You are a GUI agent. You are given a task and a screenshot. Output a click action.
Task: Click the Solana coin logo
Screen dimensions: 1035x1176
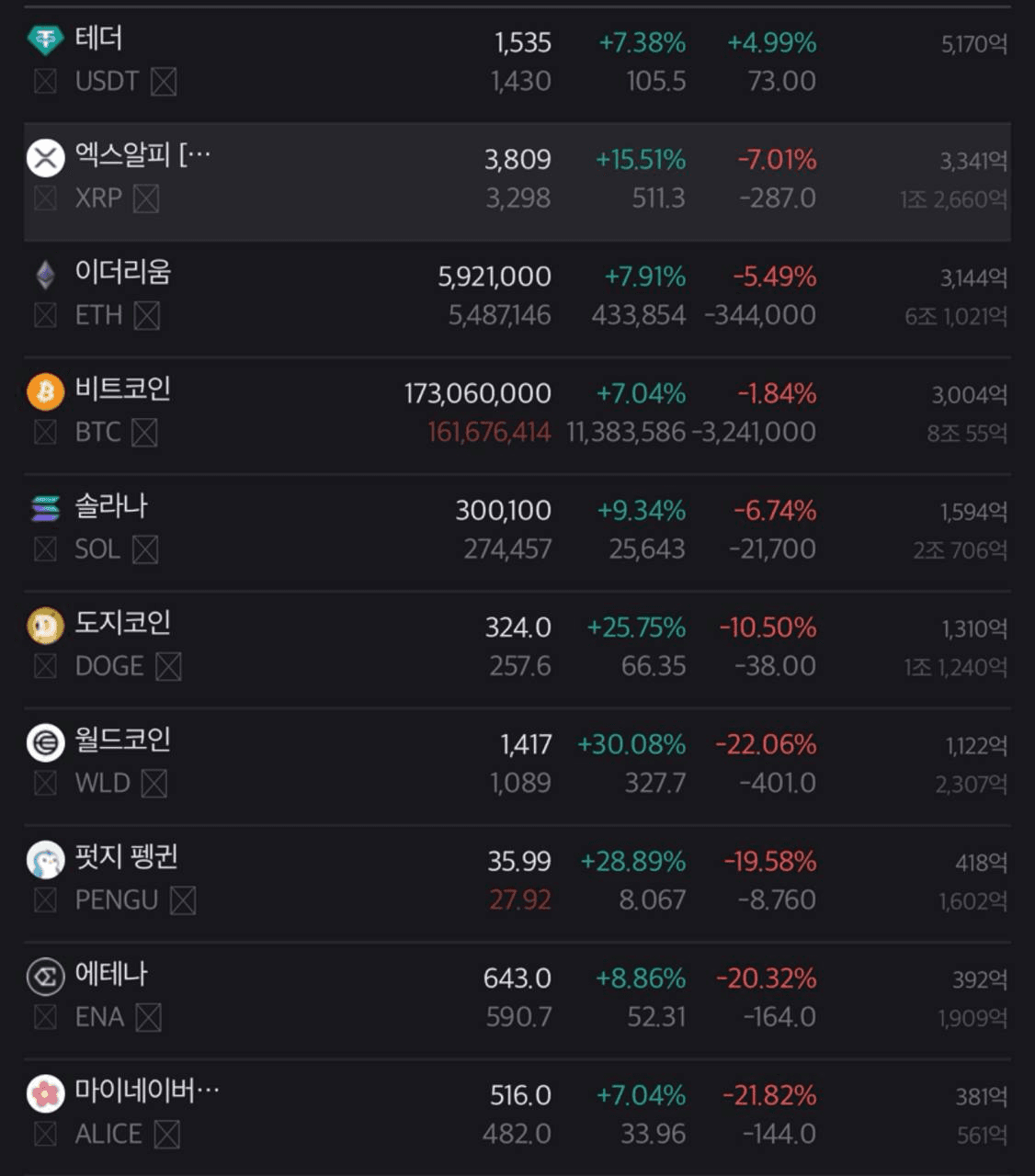[x=45, y=508]
